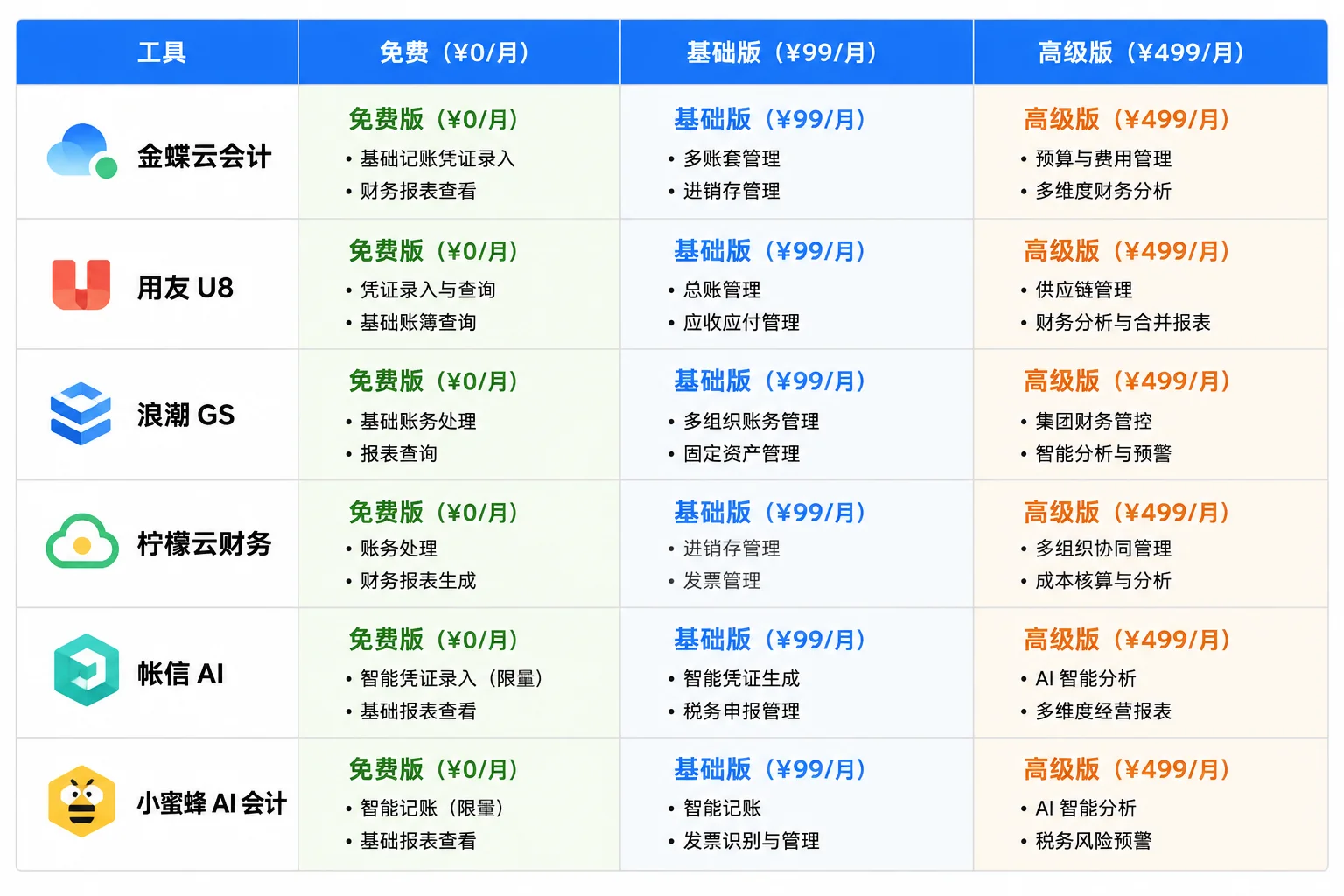
Task: Select the 工具 column header
Action: (x=157, y=52)
